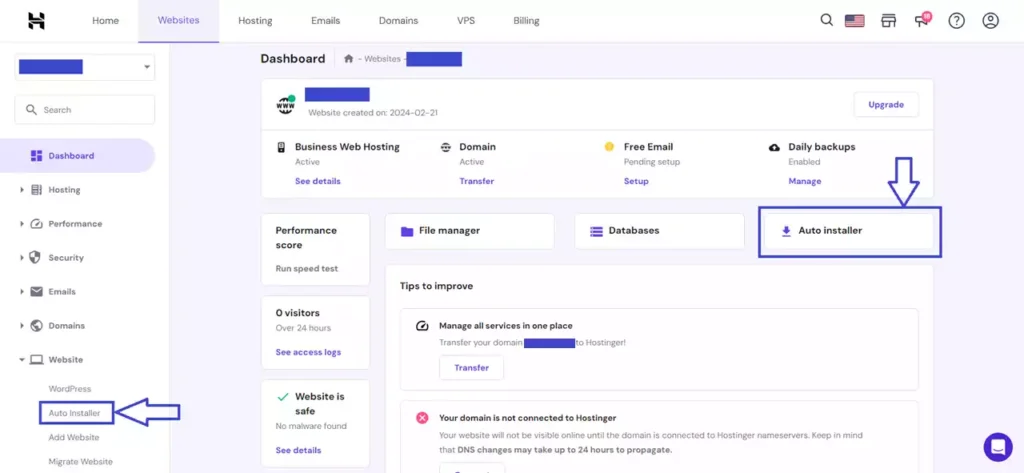Click the Daily backups cloud icon
The height and width of the screenshot is (473, 1024).
774,147
